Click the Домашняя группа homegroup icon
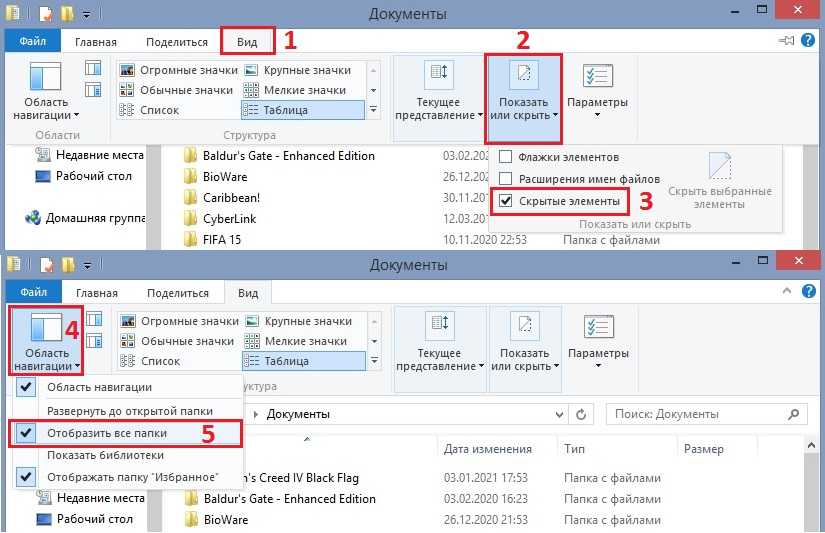The image size is (825, 533). (x=32, y=217)
